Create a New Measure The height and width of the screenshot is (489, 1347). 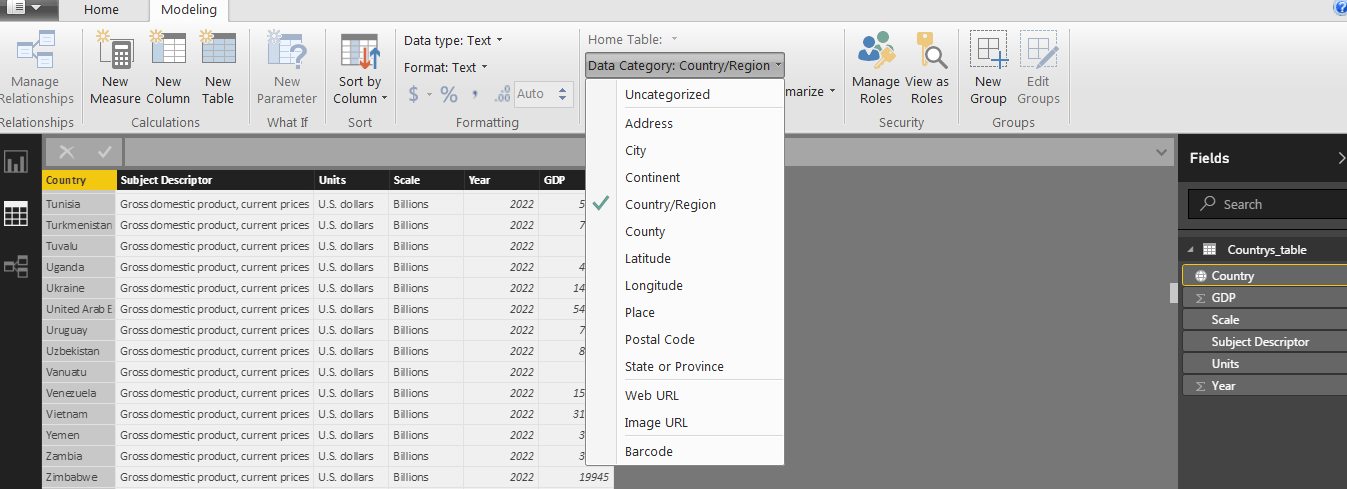click(x=115, y=68)
